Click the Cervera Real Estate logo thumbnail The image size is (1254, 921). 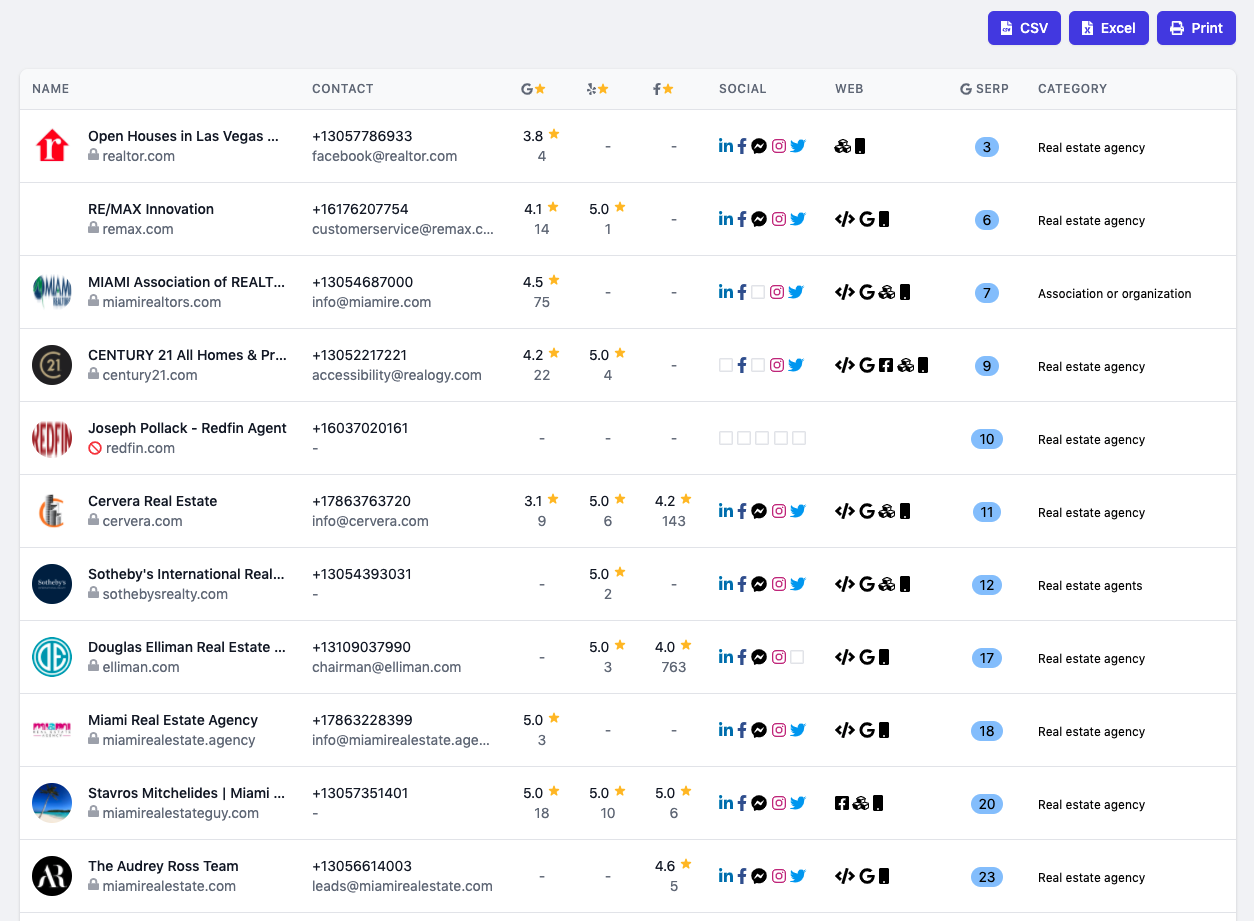tap(52, 511)
